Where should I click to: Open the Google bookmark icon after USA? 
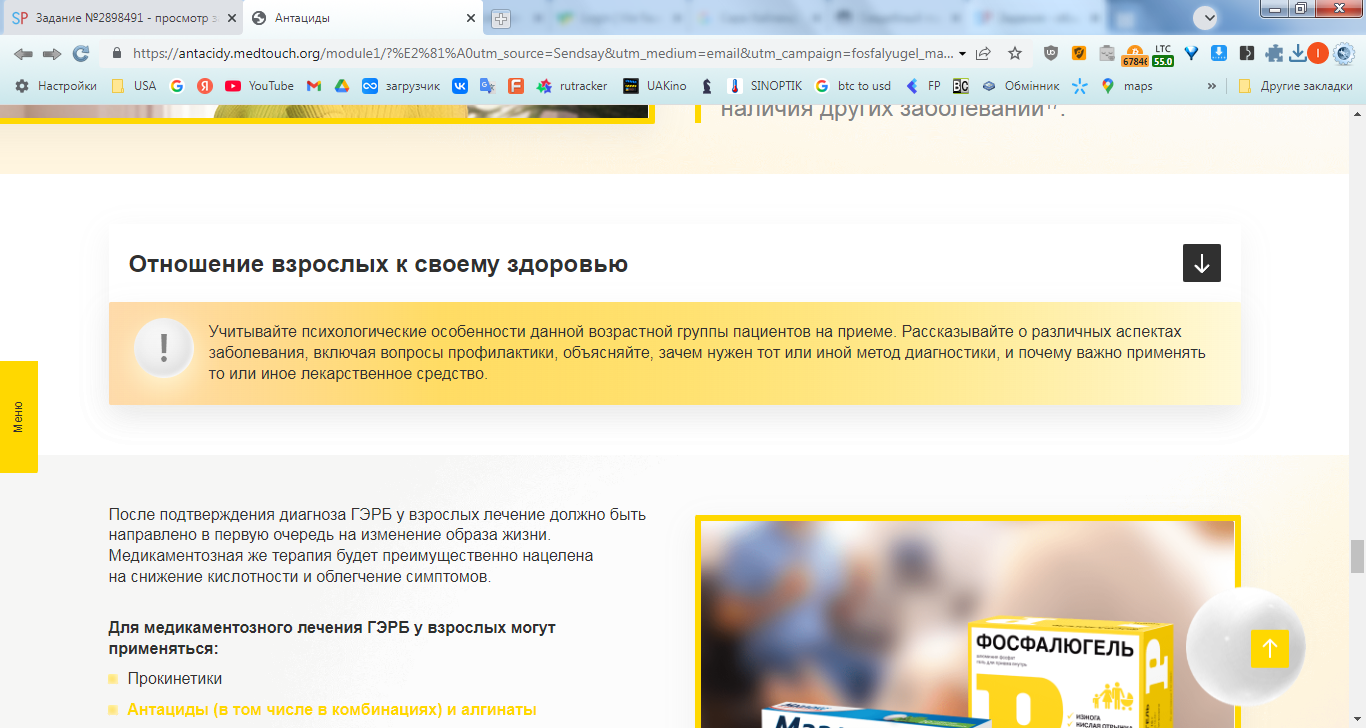click(x=177, y=86)
